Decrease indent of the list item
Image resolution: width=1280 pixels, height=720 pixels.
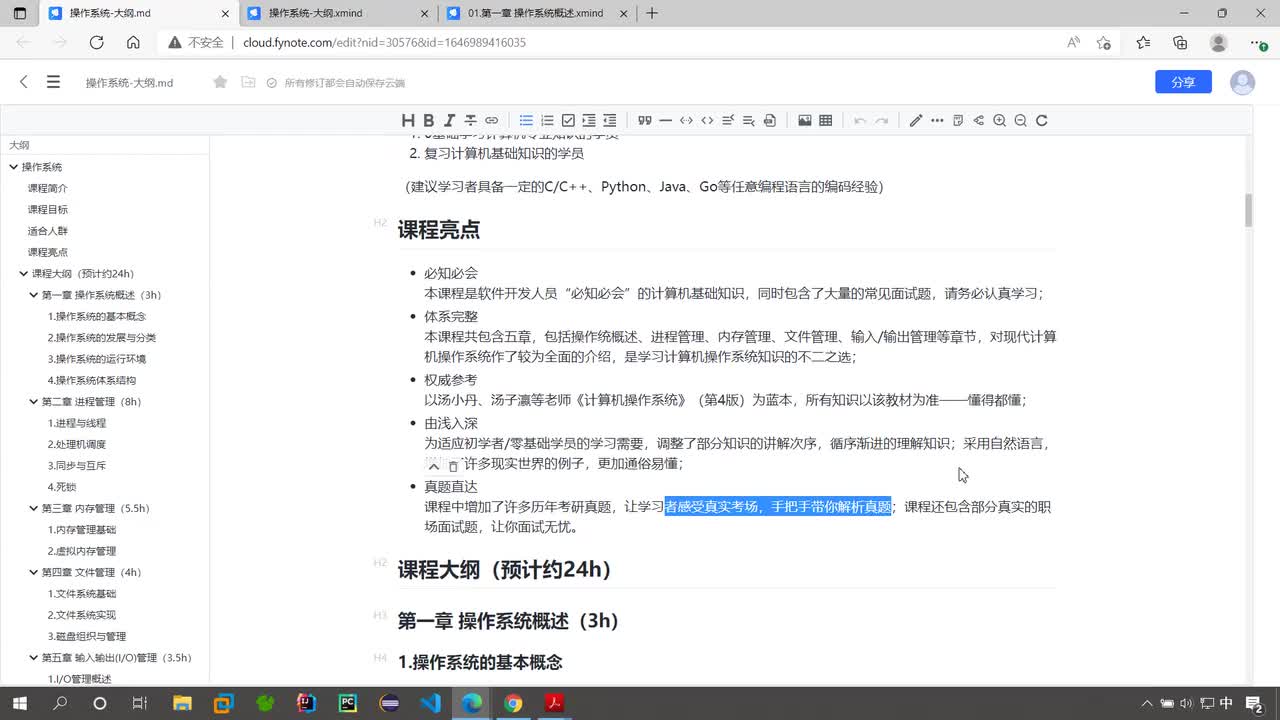tap(610, 120)
